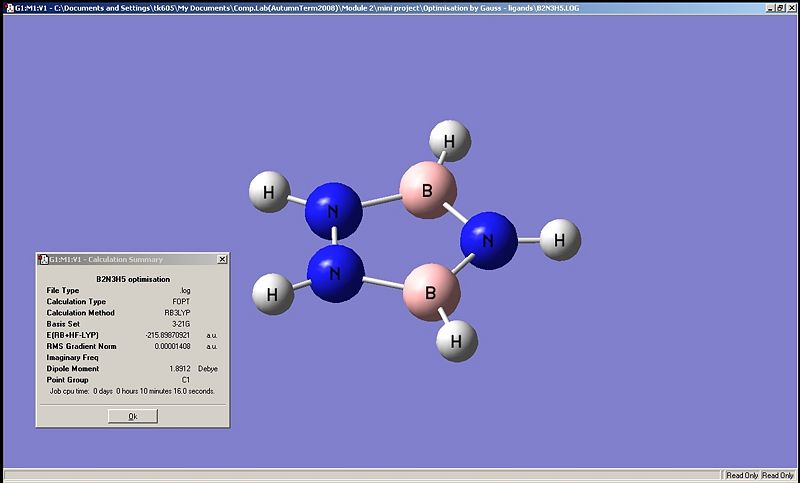Select hydrogen attached to lower-left nitrogen
800x483 pixels.
(x=273, y=294)
